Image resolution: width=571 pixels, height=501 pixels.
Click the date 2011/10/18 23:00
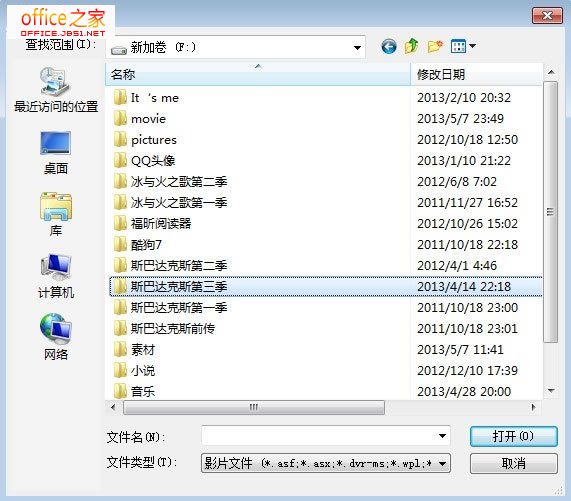pyautogui.click(x=468, y=308)
